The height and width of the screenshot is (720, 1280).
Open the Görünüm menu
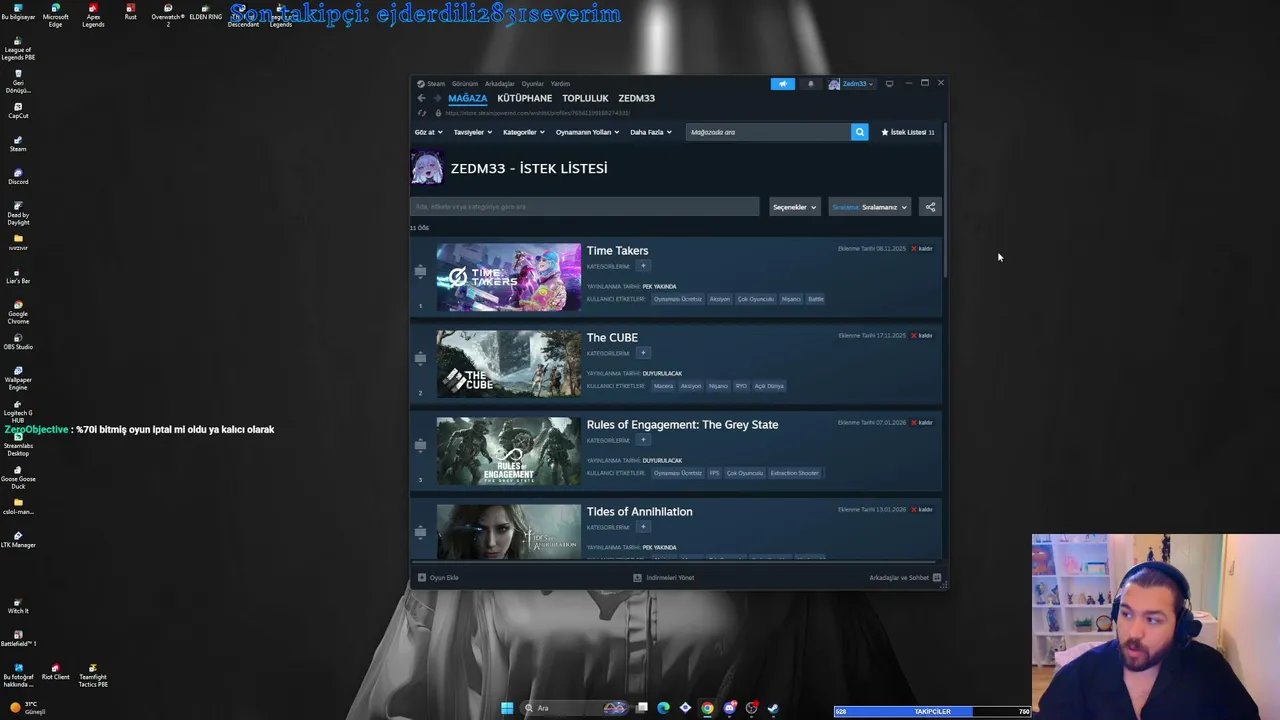465,84
